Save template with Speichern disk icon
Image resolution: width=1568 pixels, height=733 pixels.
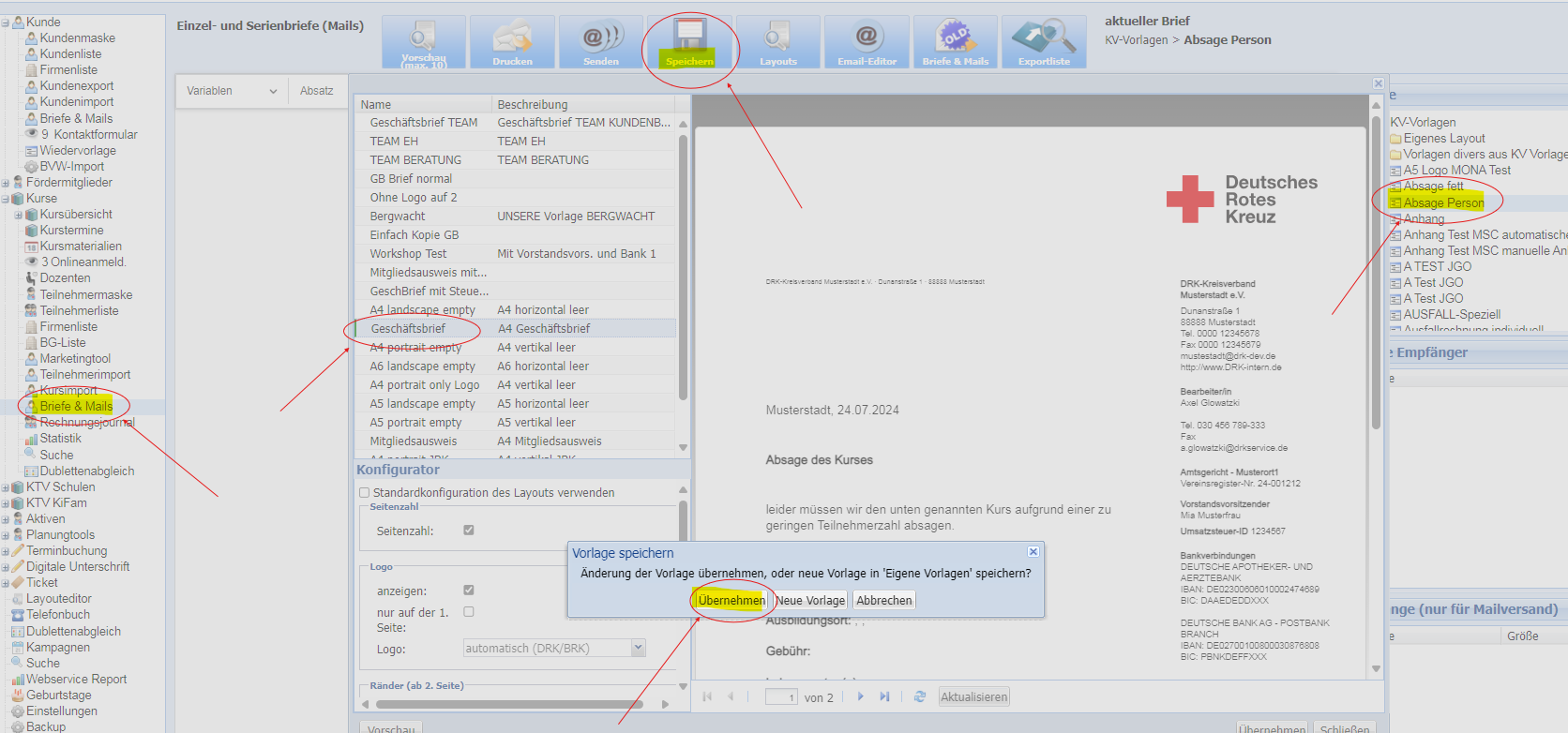pos(689,39)
